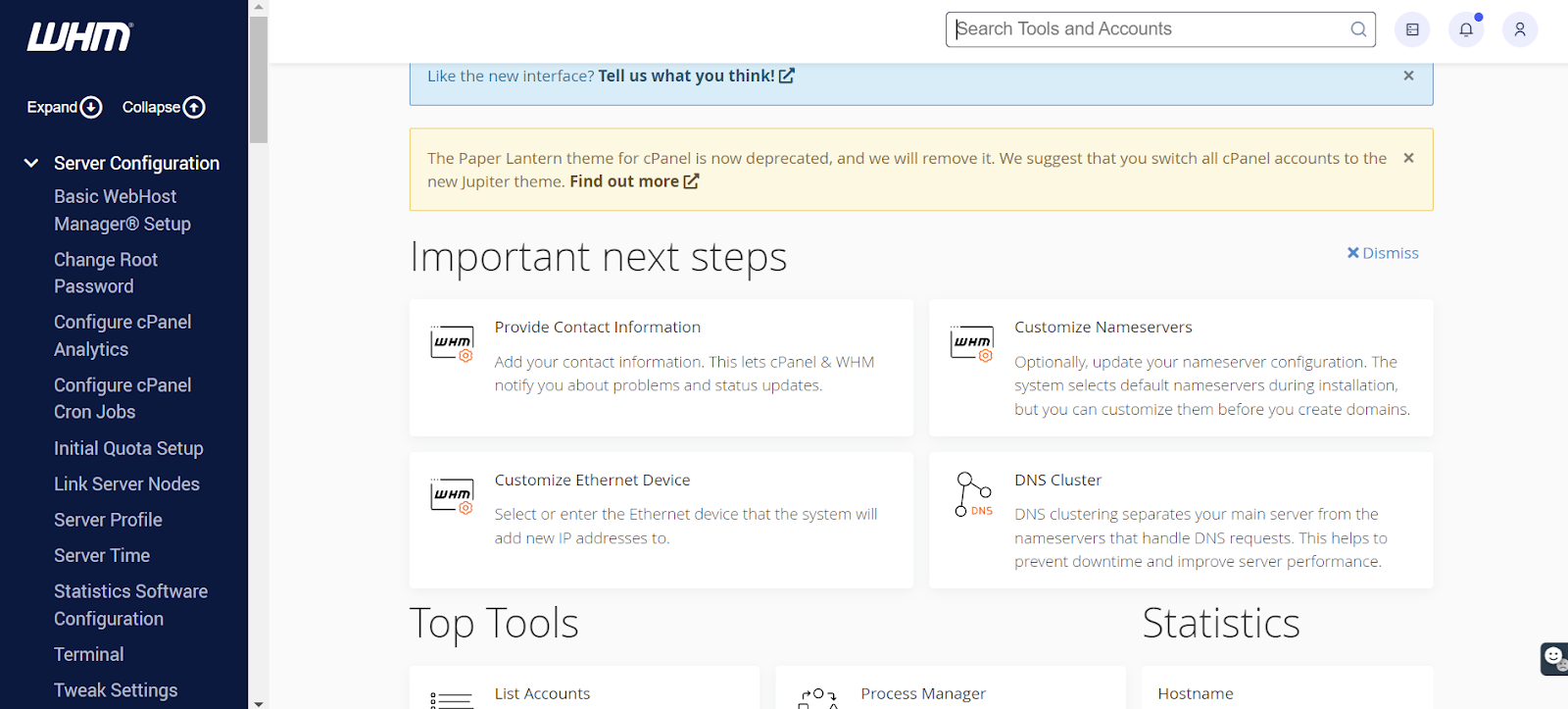1568x709 pixels.
Task: Open Configure cPanel Cron Jobs
Action: (122, 398)
